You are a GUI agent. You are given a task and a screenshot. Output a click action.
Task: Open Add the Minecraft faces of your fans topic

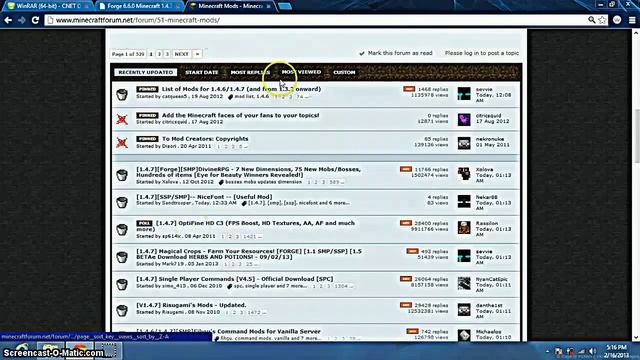tap(240, 116)
